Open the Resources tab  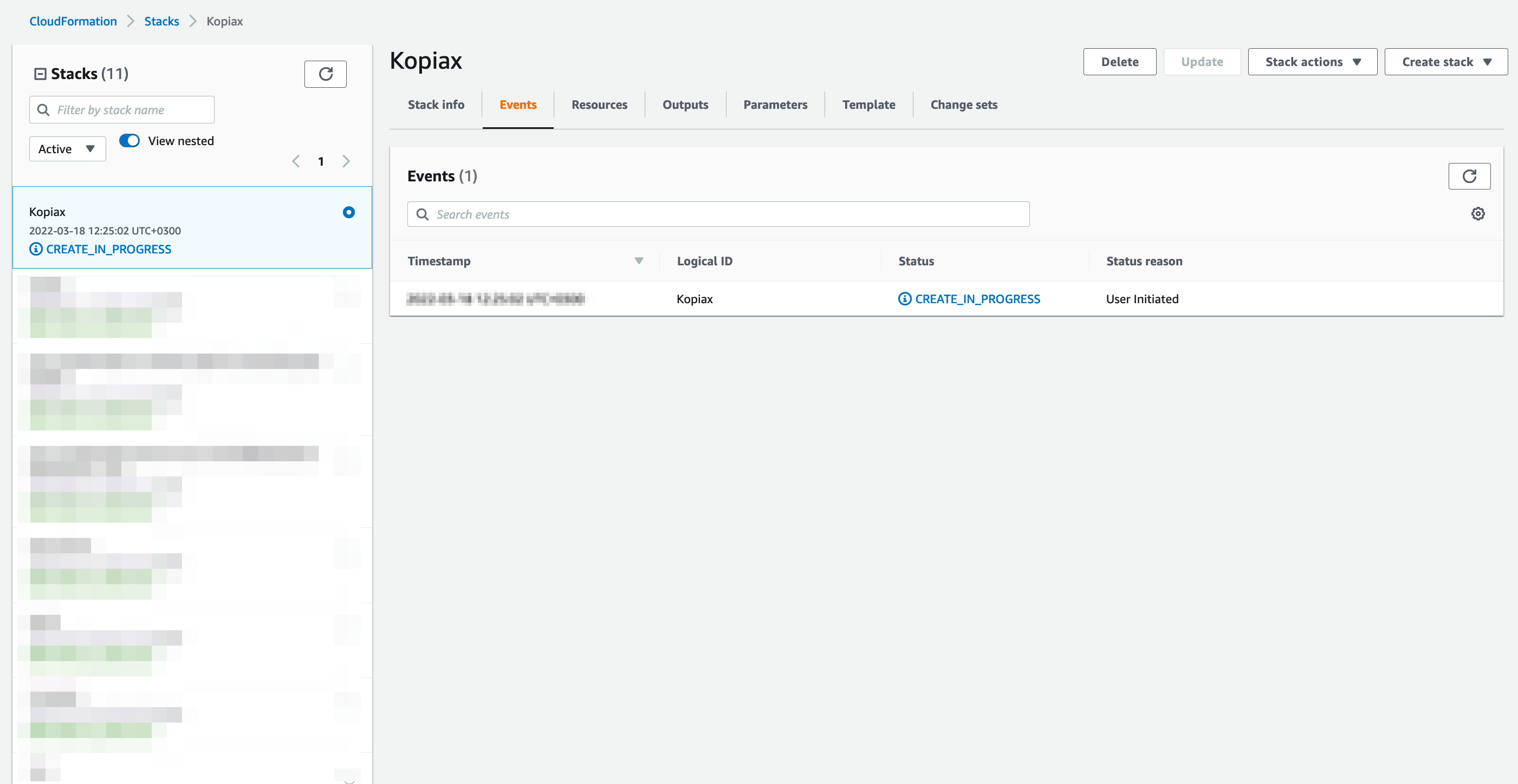pyautogui.click(x=599, y=105)
